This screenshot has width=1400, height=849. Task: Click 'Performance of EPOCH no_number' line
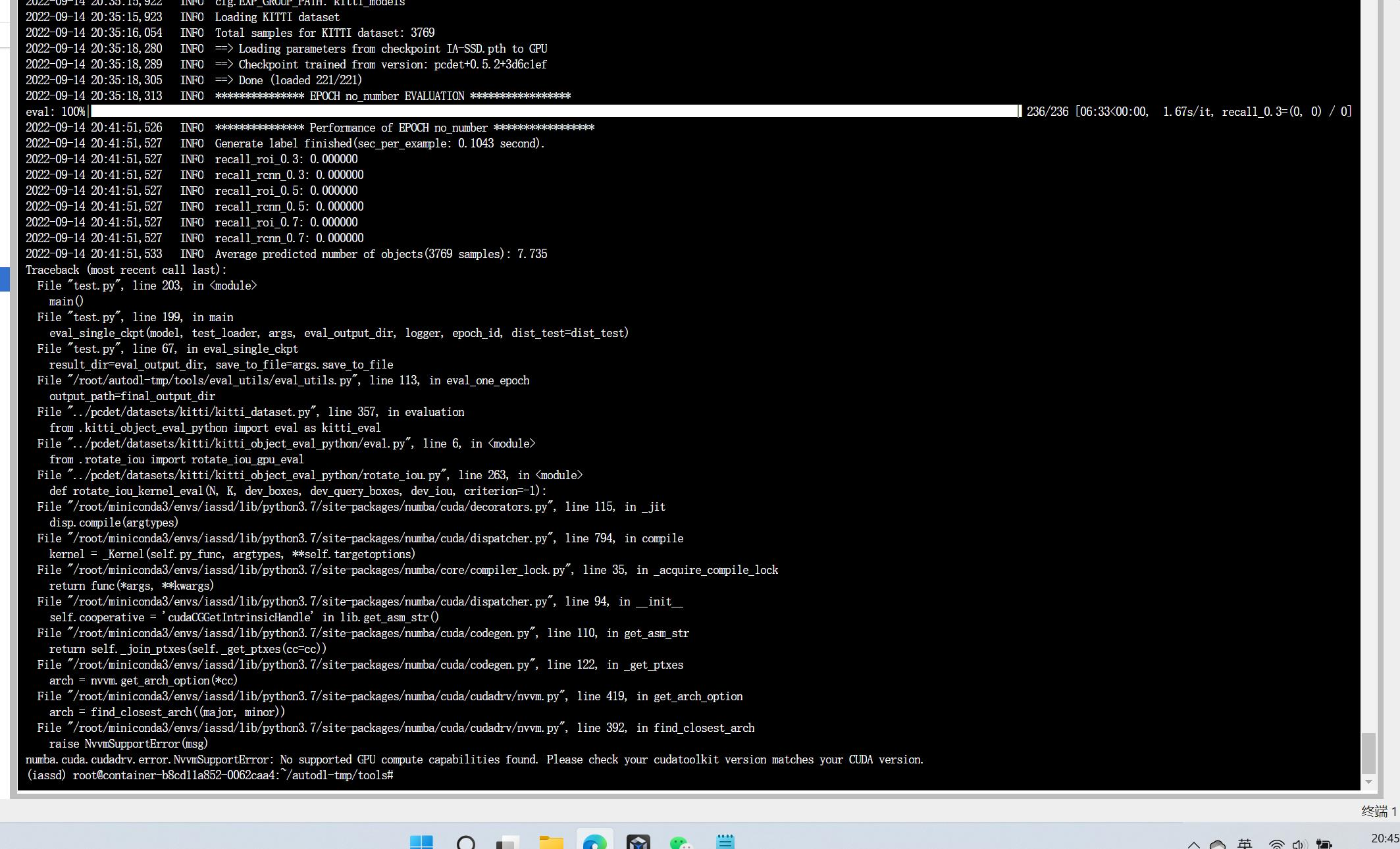[405, 128]
